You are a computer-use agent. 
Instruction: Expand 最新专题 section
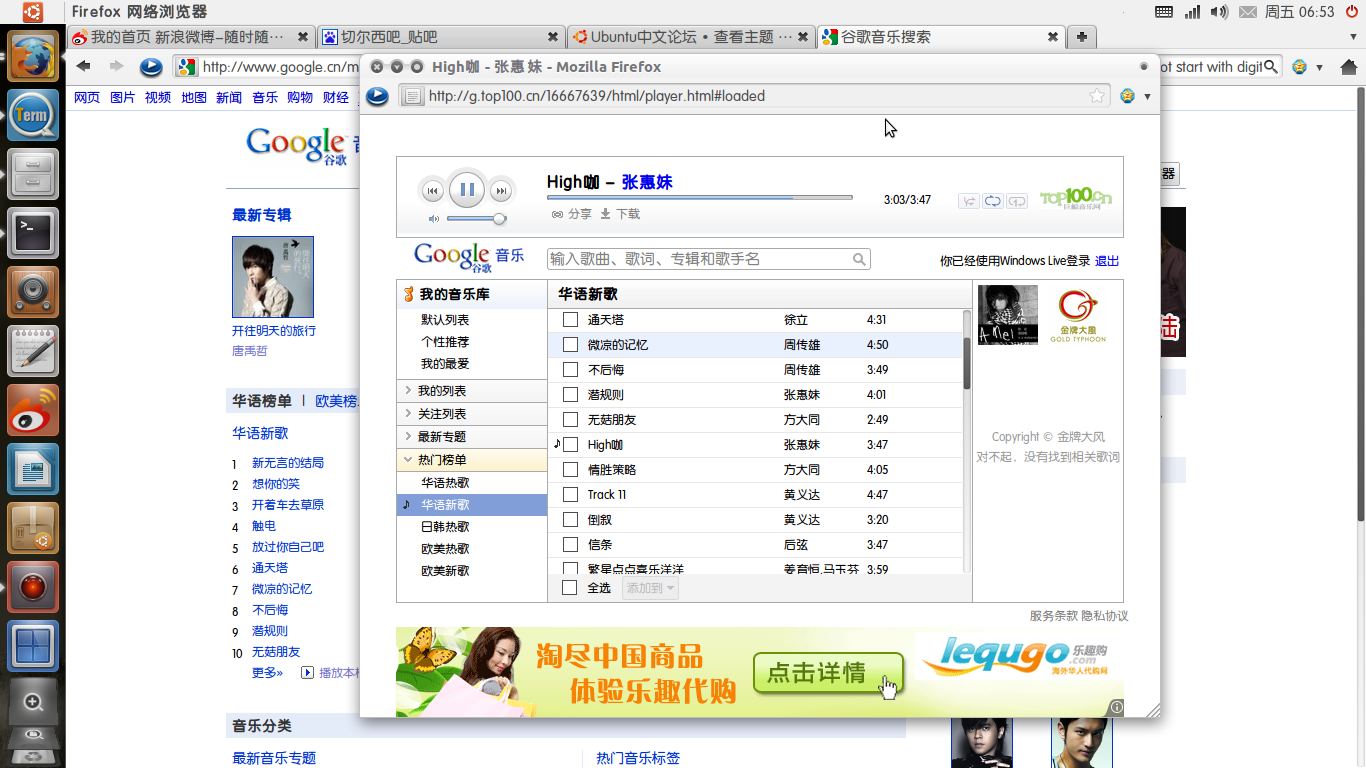(x=472, y=437)
